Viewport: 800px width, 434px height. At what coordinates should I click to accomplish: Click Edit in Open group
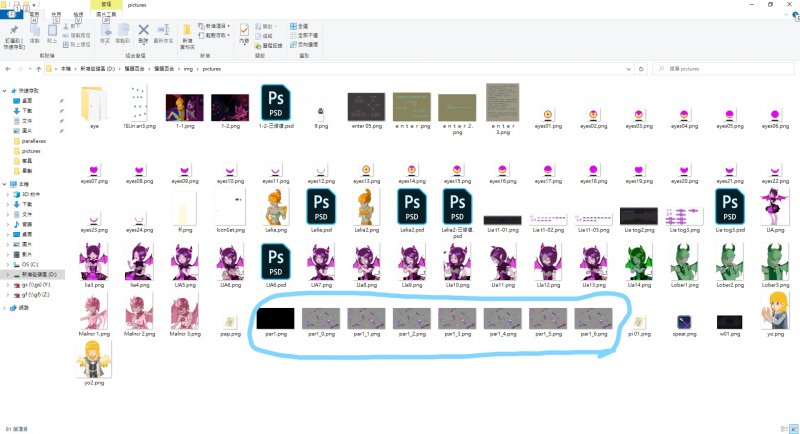[264, 36]
